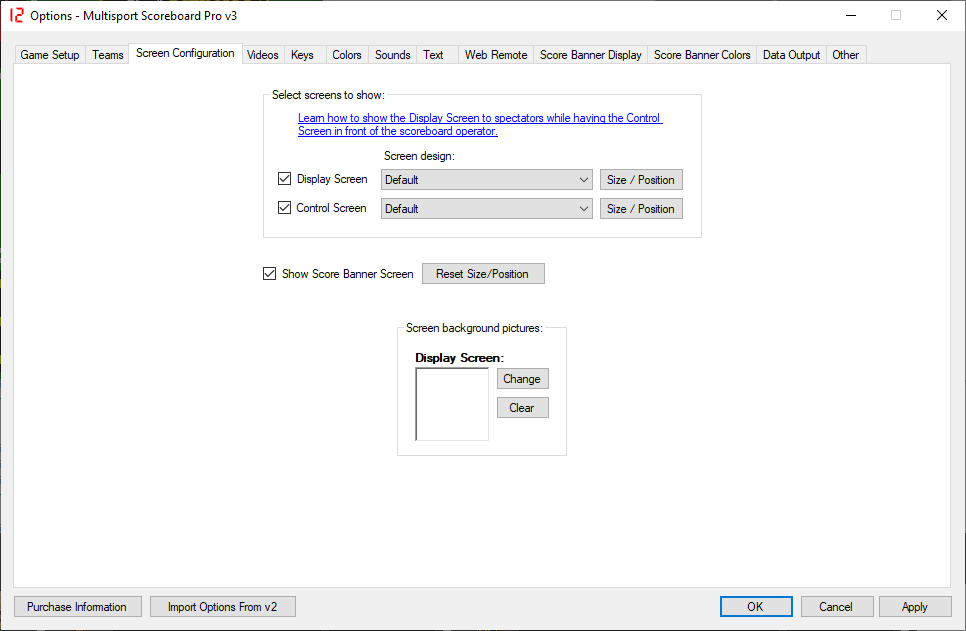Uncheck the Control Screen checkbox
Viewport: 966px width, 631px height.
click(285, 209)
